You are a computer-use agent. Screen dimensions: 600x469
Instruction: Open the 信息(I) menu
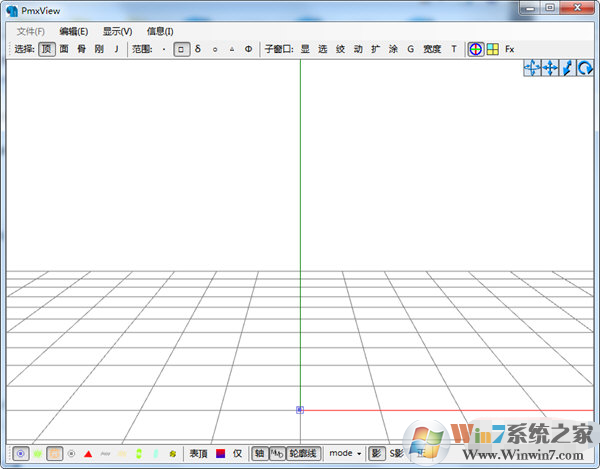(x=160, y=31)
